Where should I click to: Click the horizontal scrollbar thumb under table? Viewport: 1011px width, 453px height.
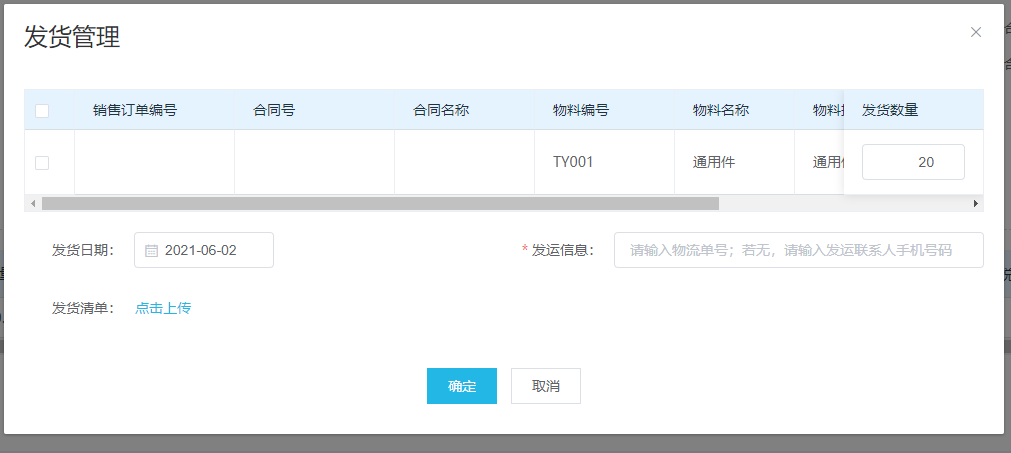click(x=380, y=204)
